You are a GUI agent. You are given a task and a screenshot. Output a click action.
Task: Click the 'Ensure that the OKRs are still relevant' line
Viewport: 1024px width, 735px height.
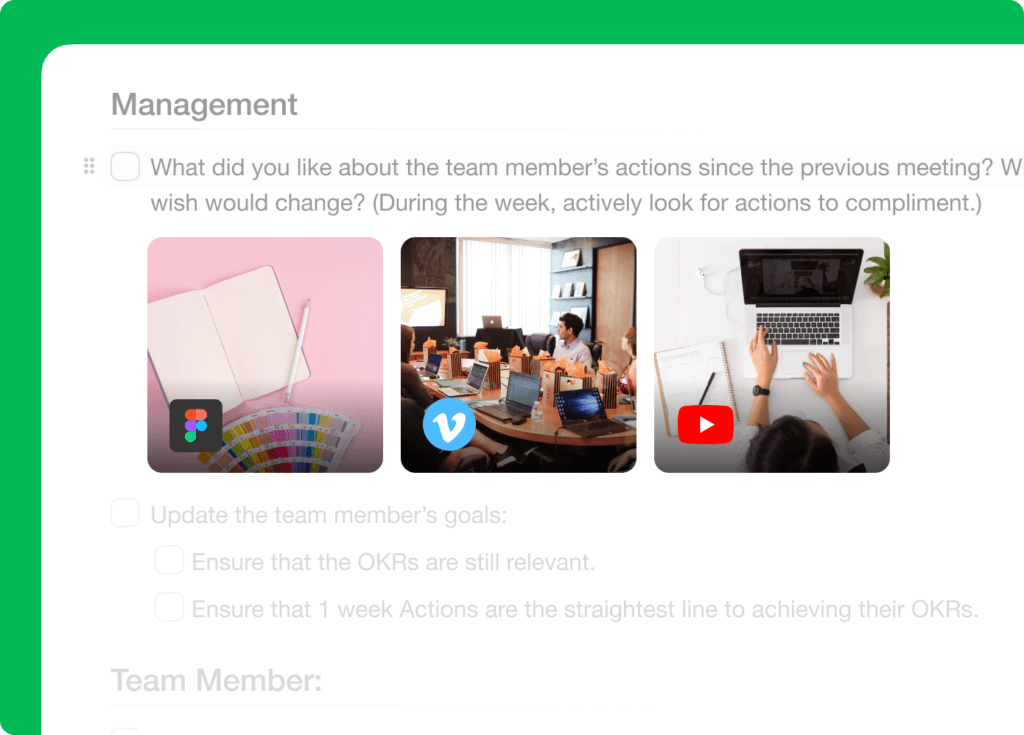[x=393, y=562]
